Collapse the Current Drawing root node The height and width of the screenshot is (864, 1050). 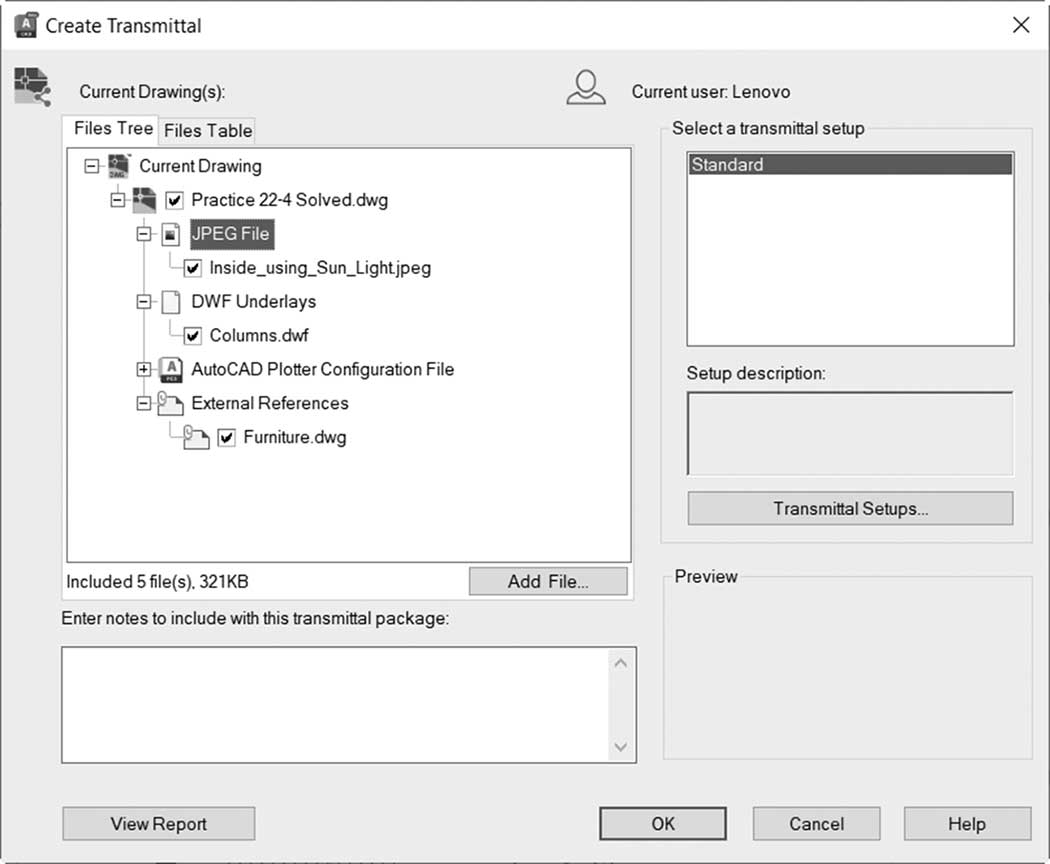pyautogui.click(x=92, y=166)
